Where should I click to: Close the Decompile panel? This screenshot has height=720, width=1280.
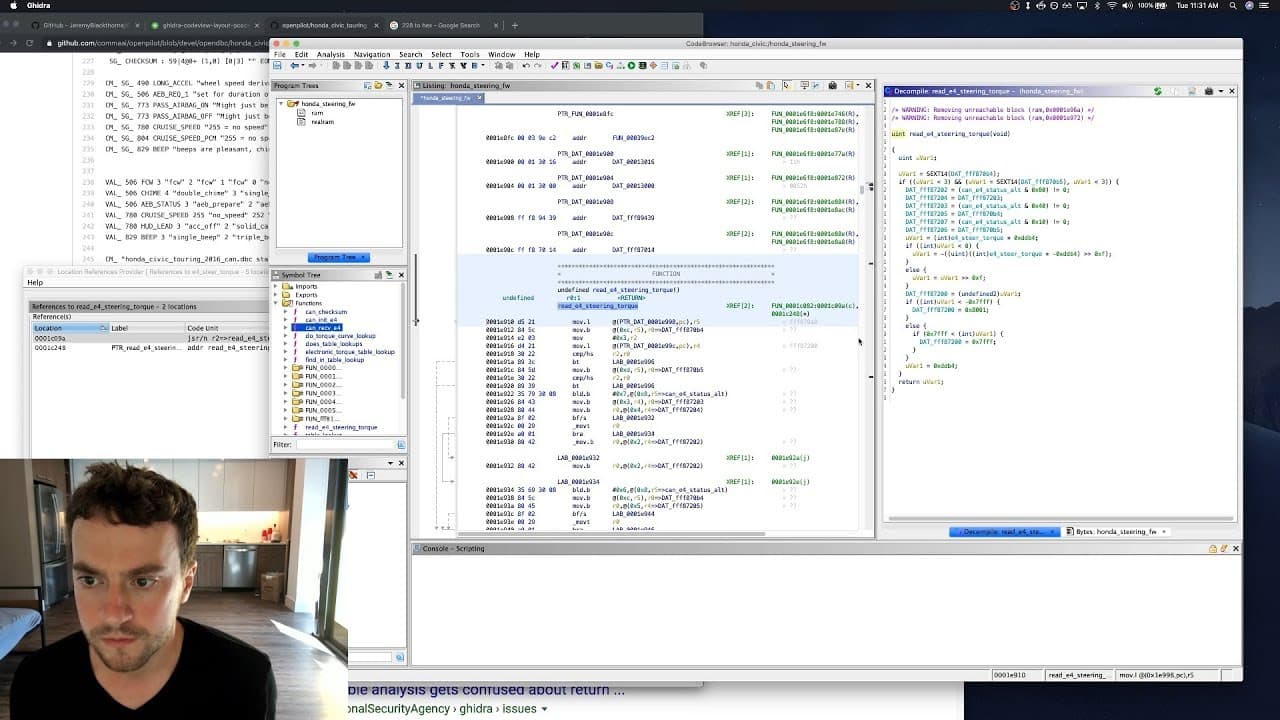[x=1232, y=91]
